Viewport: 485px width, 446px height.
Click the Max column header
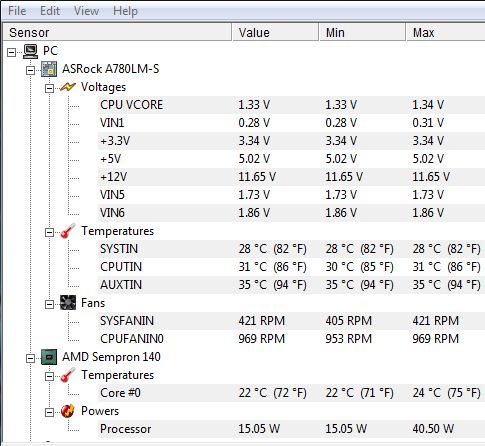click(445, 32)
